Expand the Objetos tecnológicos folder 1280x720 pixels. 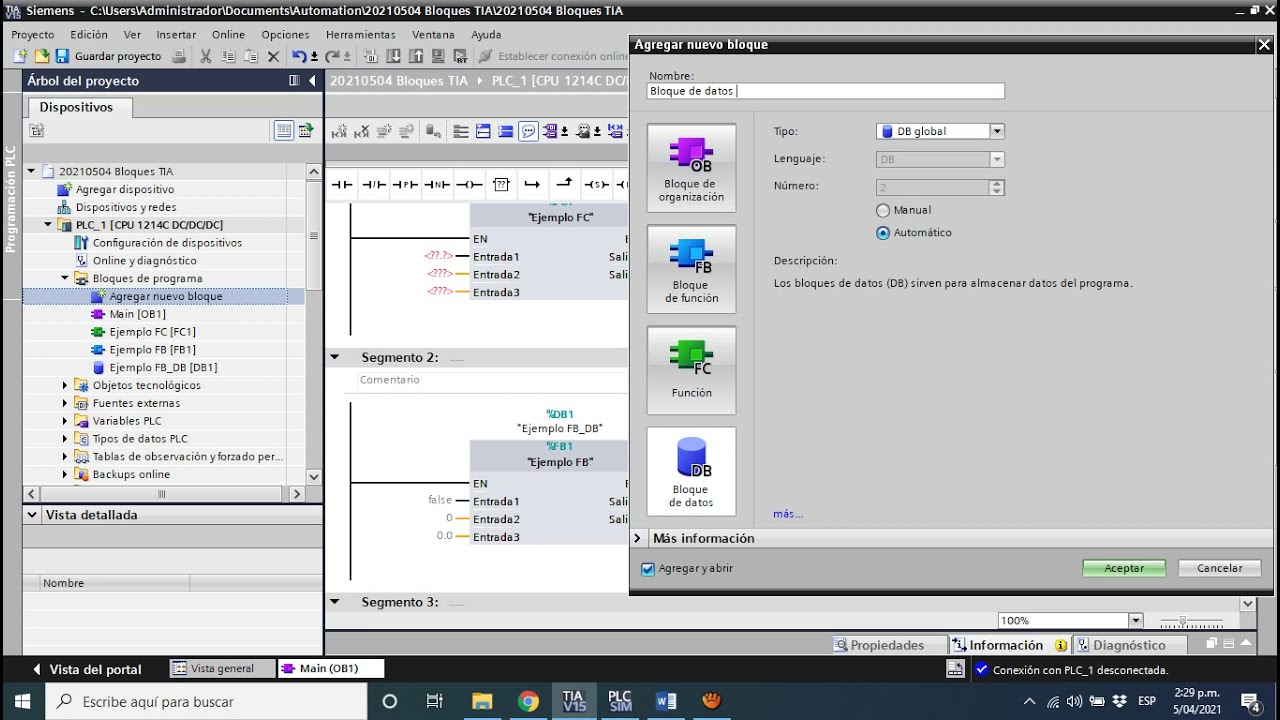[66, 385]
